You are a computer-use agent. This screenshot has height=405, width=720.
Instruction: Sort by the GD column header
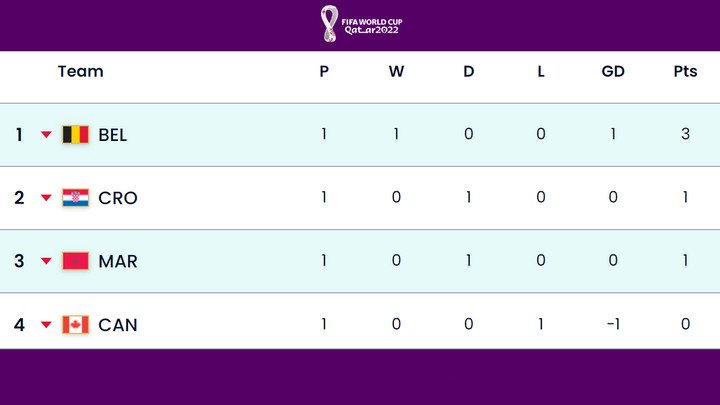coord(613,72)
